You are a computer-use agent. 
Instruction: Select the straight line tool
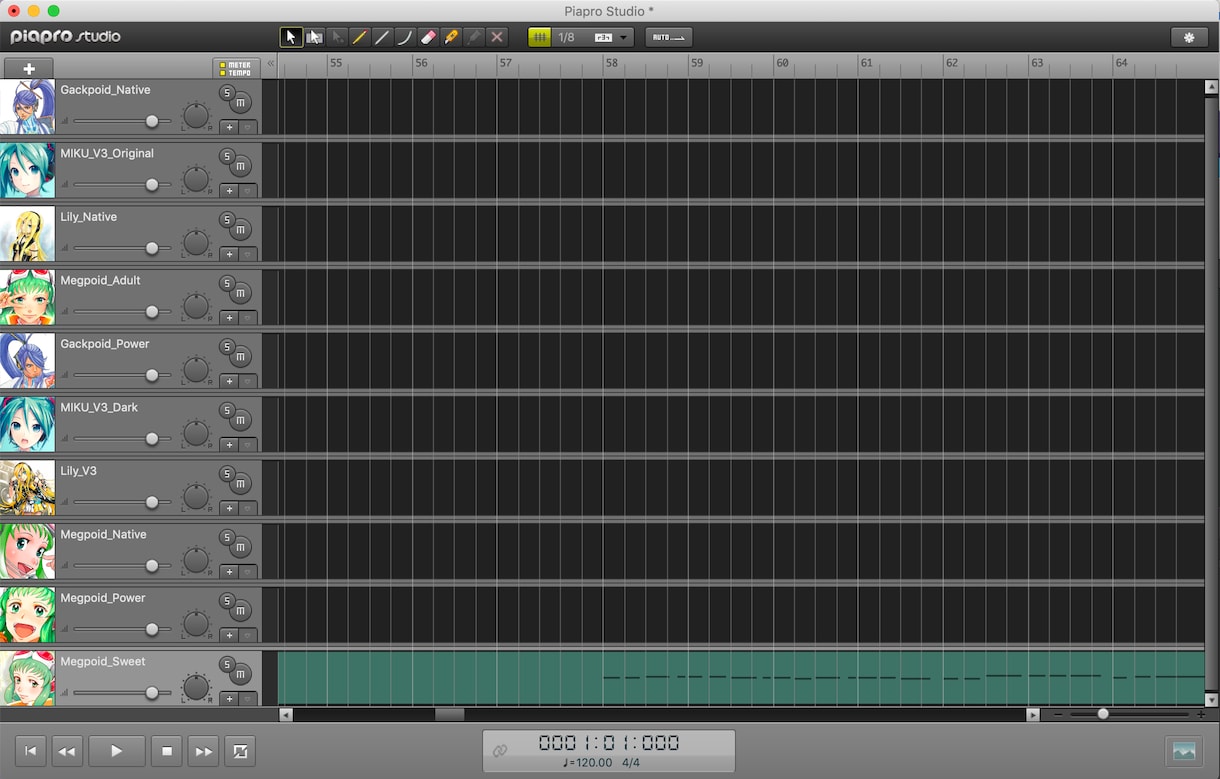tap(382, 37)
